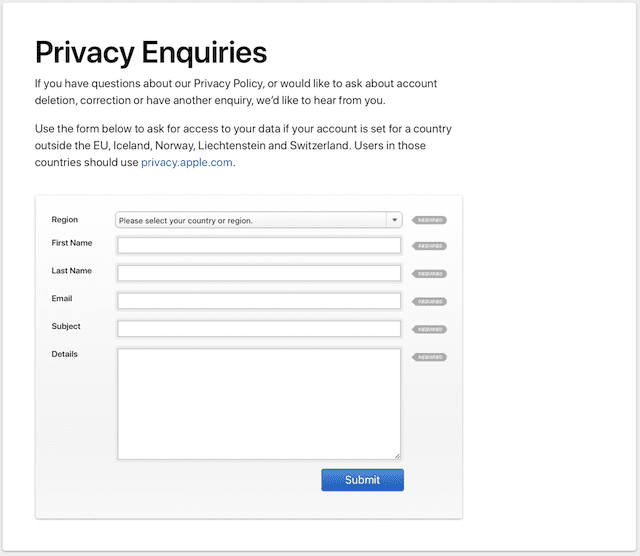Click the Region field label
640x556 pixels.
point(65,219)
